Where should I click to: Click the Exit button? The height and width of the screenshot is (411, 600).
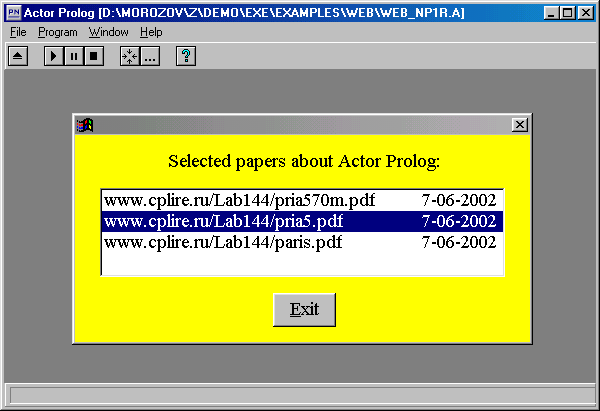pyautogui.click(x=304, y=310)
